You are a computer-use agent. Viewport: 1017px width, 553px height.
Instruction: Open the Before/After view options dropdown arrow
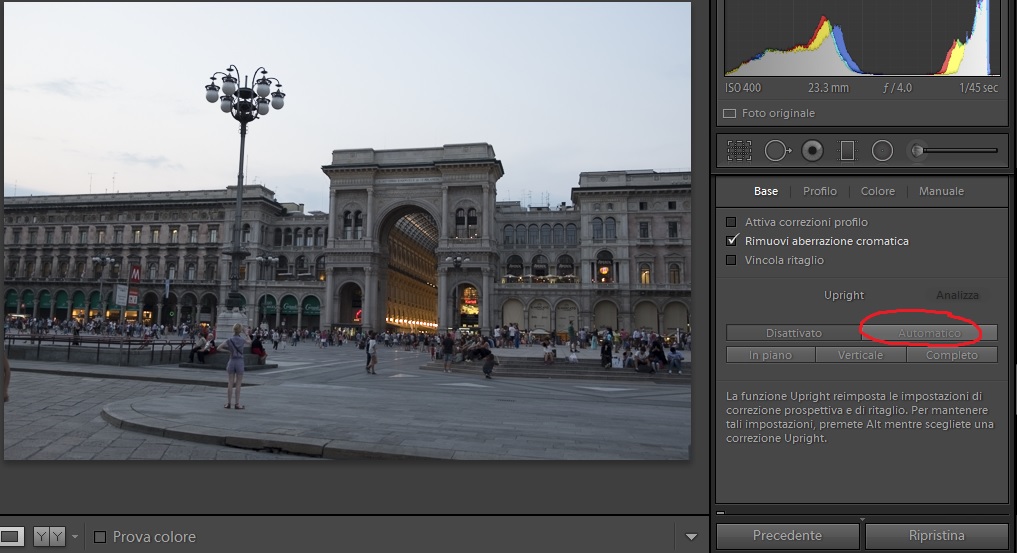74,537
